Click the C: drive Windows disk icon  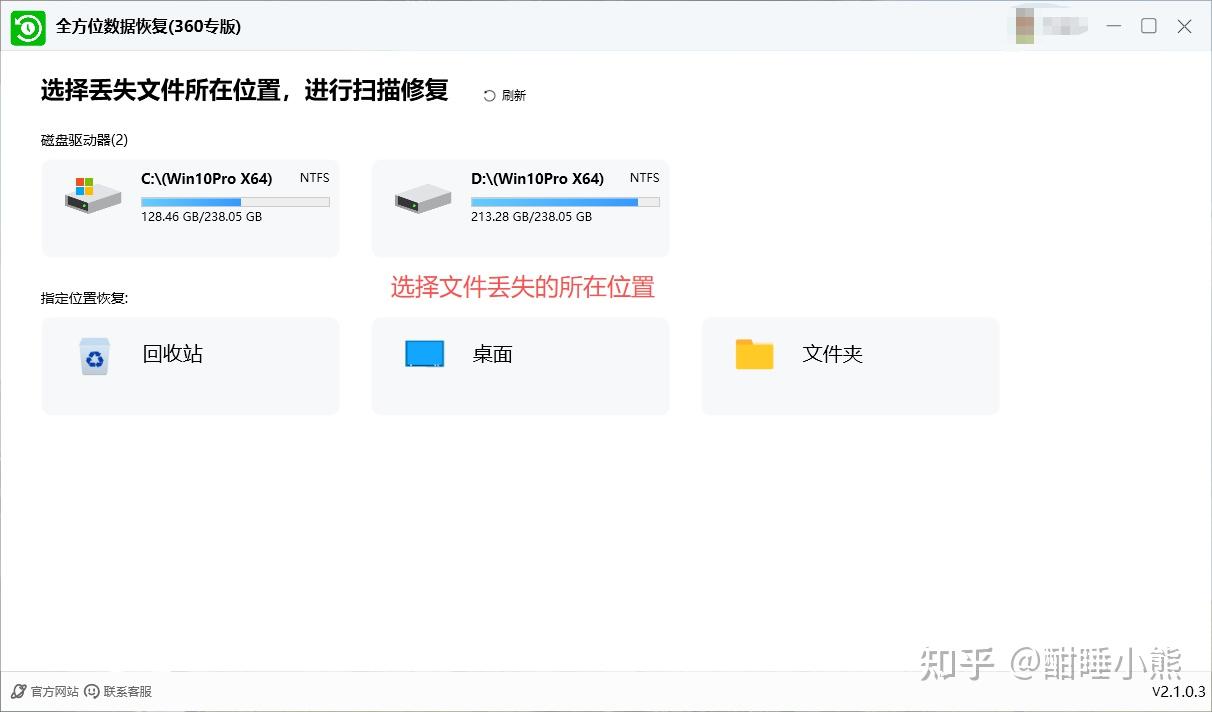click(x=92, y=194)
